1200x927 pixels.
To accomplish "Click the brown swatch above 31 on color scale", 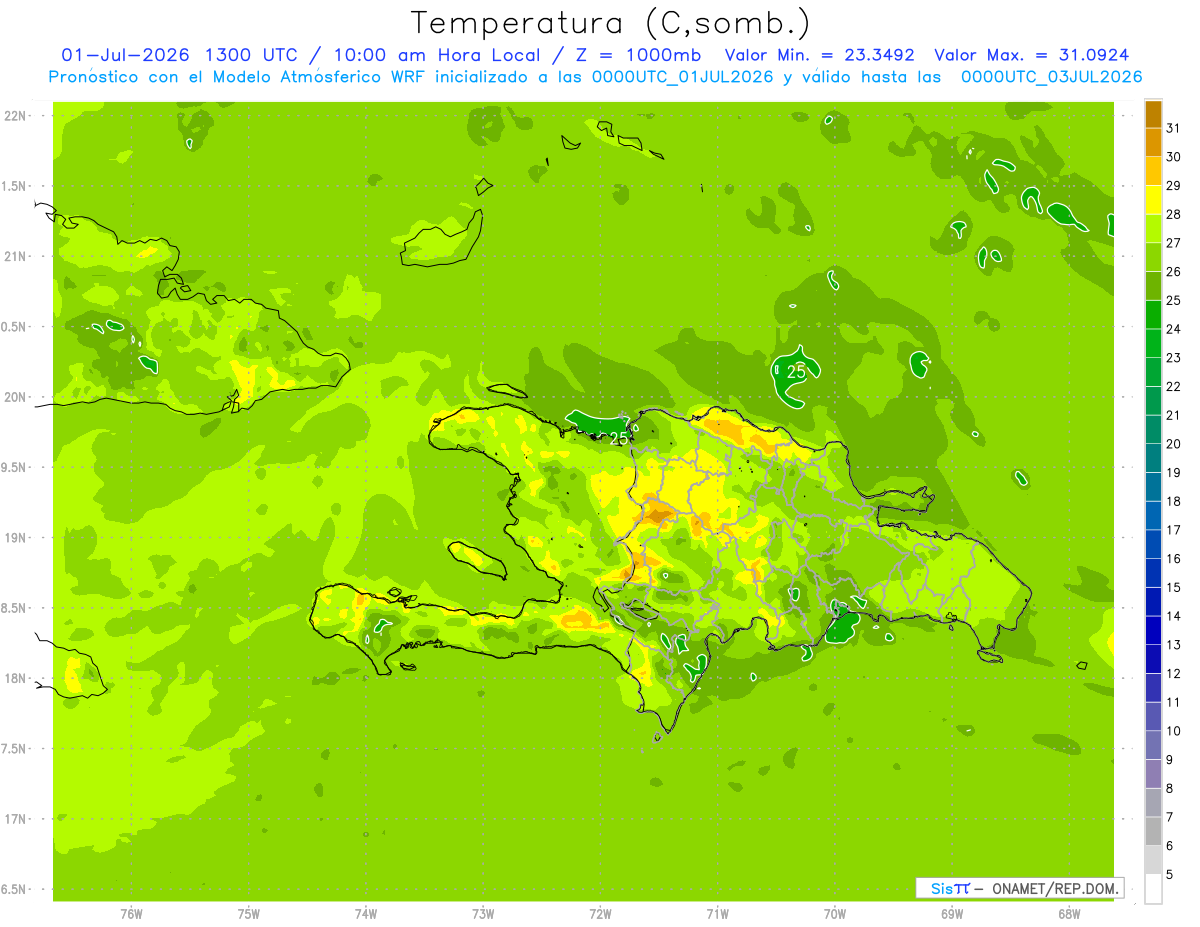I will (1153, 114).
